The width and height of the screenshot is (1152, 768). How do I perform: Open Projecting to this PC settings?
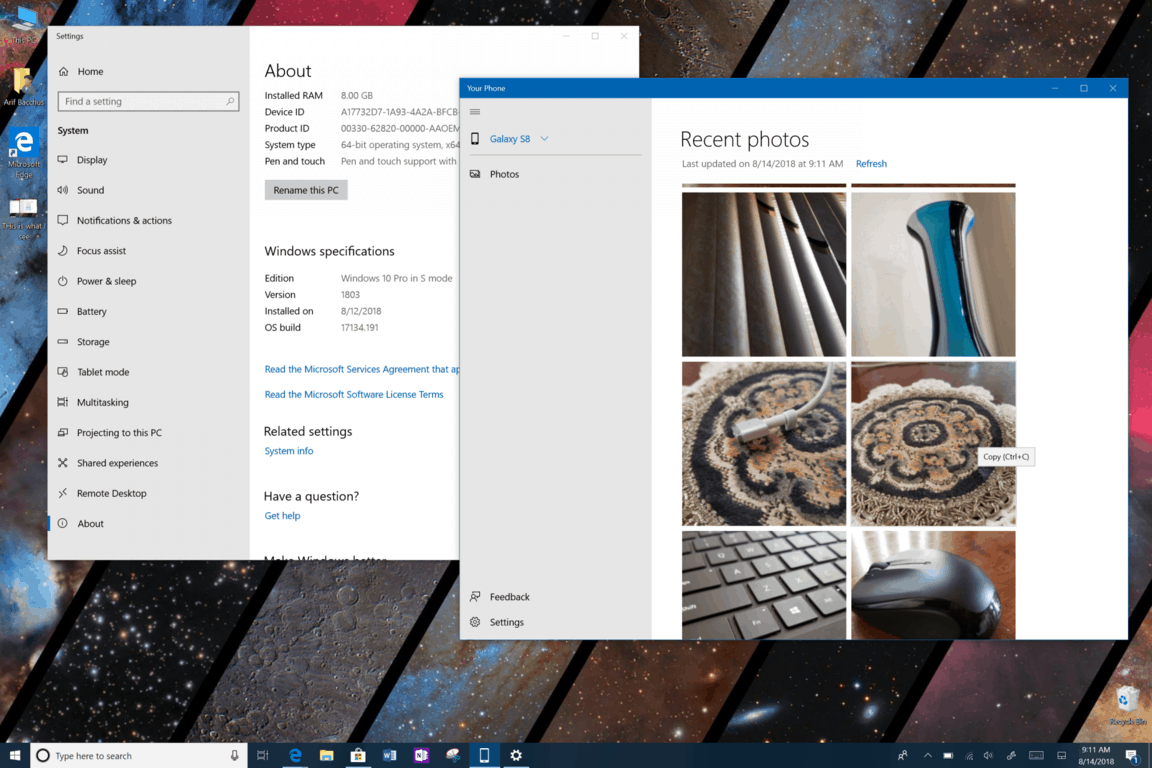119,433
